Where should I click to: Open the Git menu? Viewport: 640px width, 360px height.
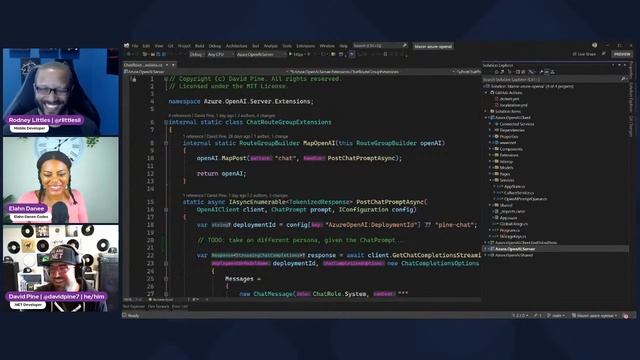click(x=171, y=46)
